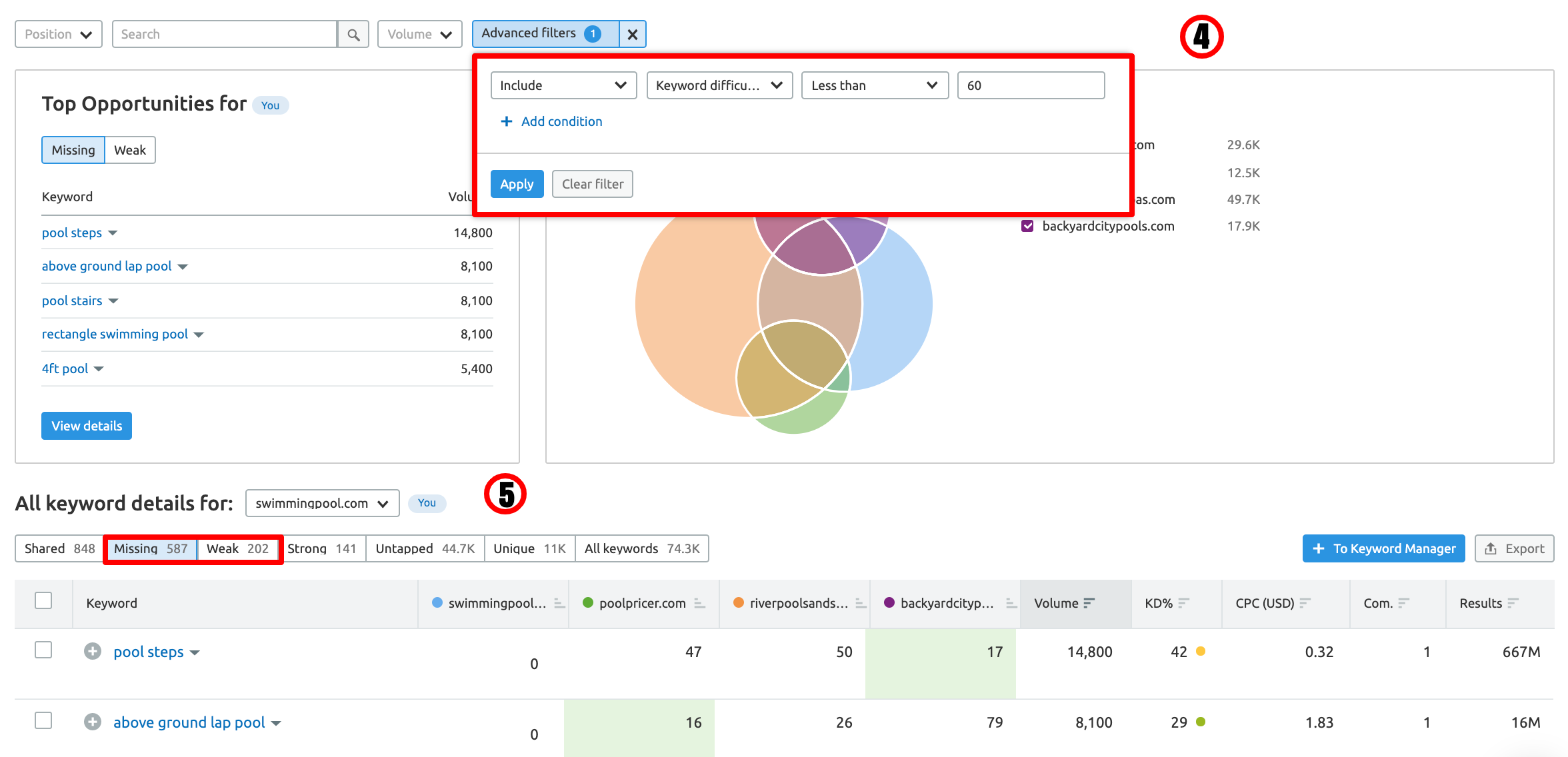This screenshot has width=1568, height=757.
Task: Sort the table by the Volume column
Action: point(1091,603)
